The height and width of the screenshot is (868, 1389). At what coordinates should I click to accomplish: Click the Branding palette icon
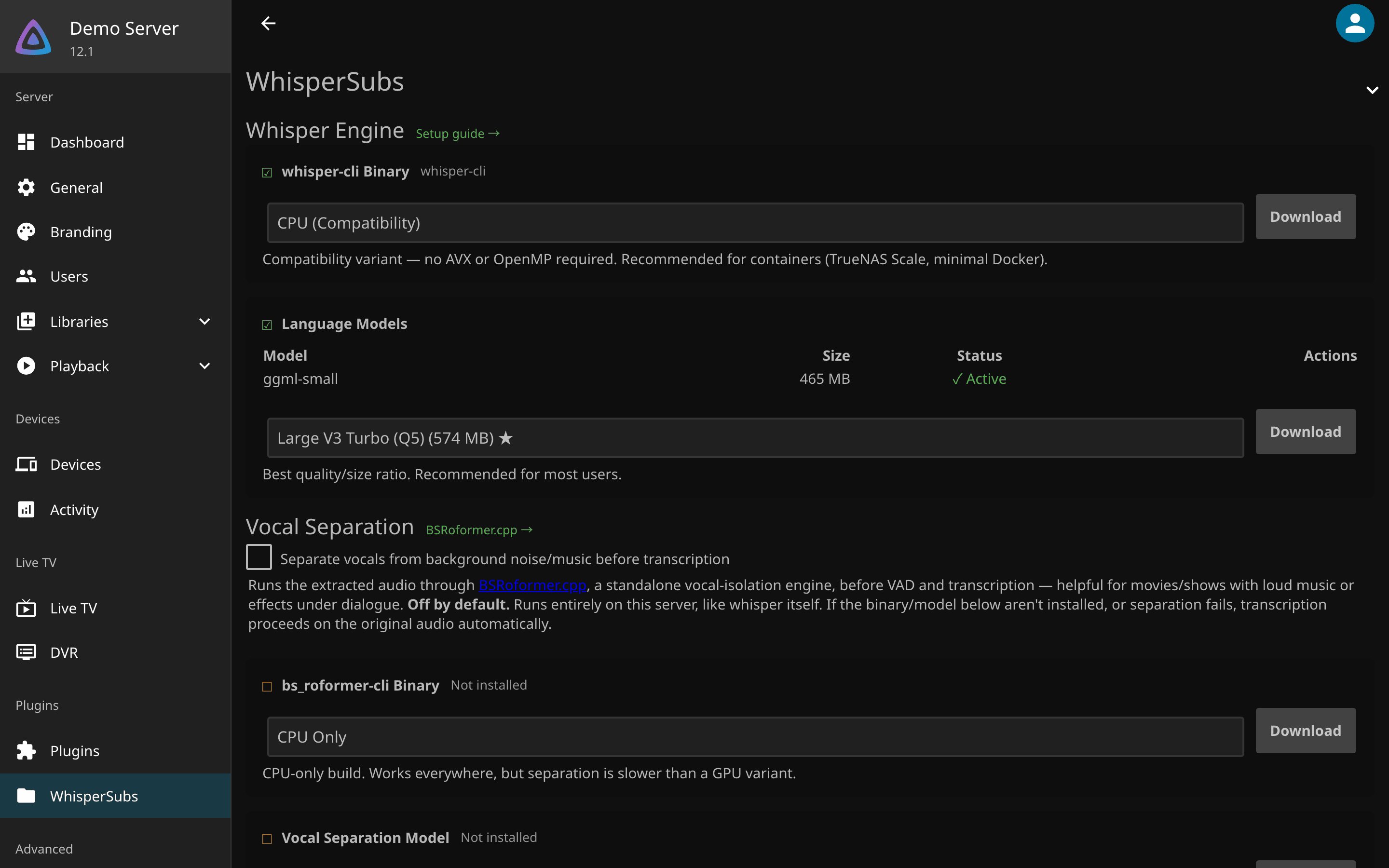pyautogui.click(x=26, y=231)
